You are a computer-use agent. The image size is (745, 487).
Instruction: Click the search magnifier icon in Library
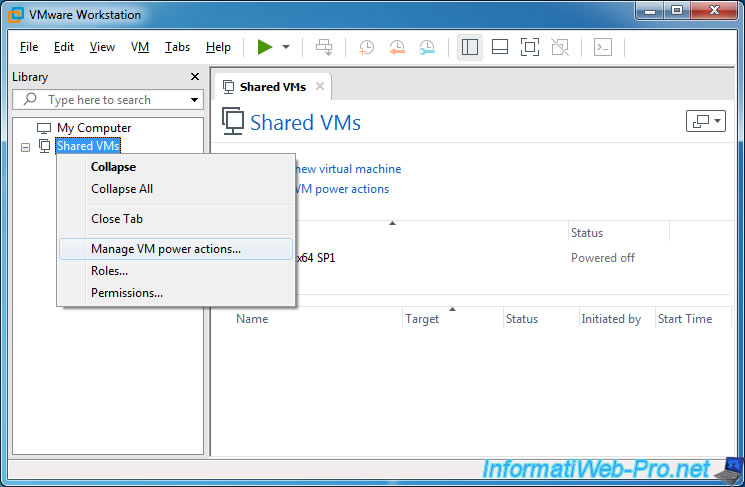pos(30,99)
